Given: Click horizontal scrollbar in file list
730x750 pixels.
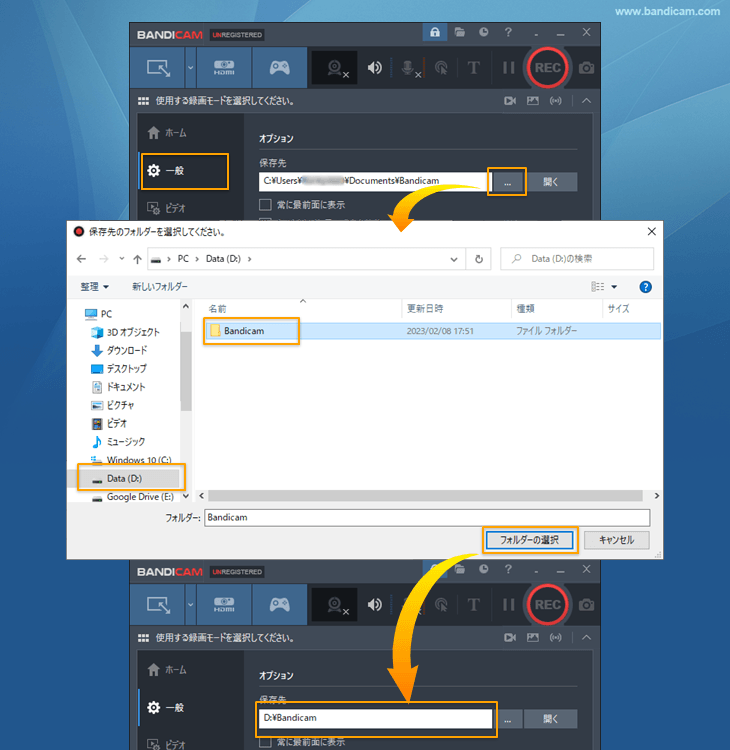Looking at the screenshot, I should click(x=425, y=496).
